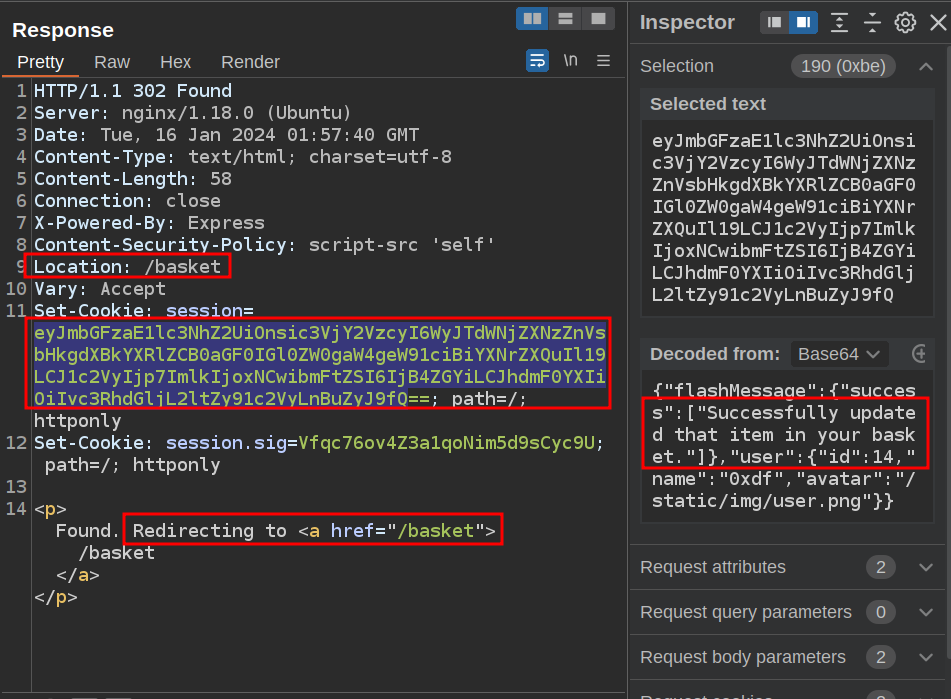The width and height of the screenshot is (951, 699).
Task: Open Inspector settings gear
Action: (905, 22)
